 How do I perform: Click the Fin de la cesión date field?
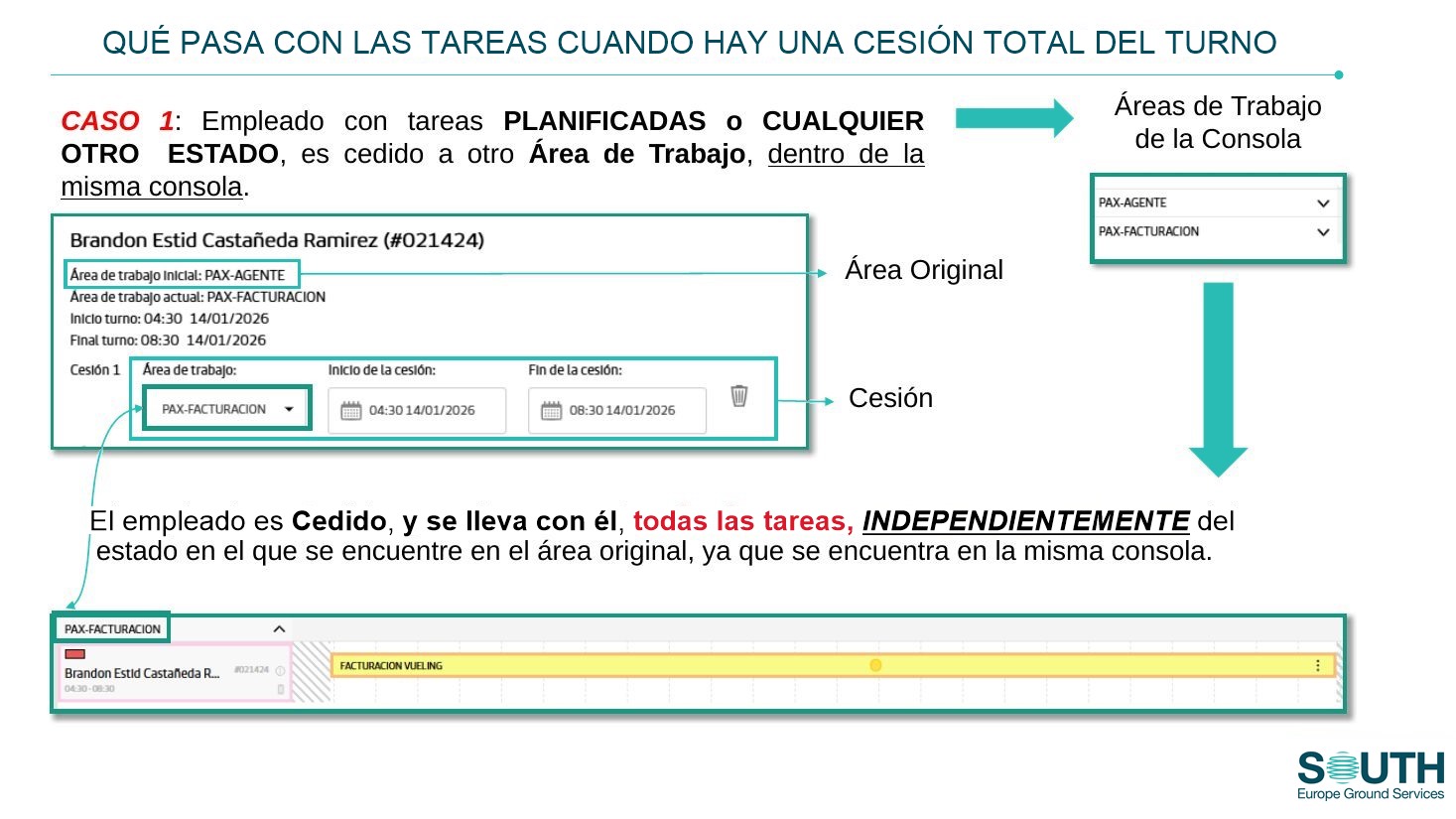pyautogui.click(x=617, y=410)
